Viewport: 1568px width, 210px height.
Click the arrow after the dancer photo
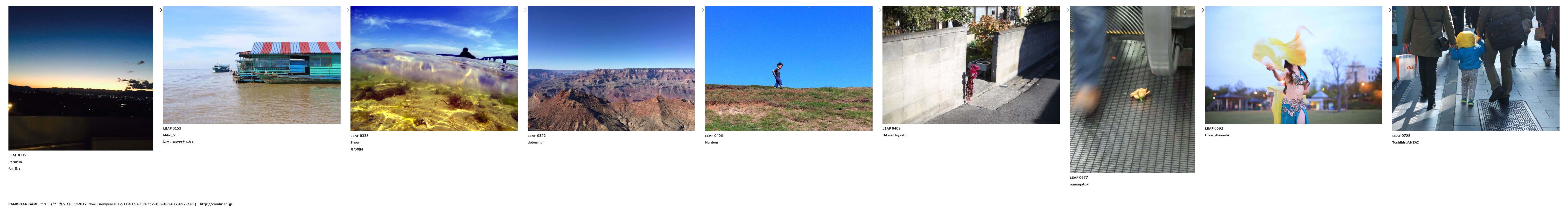coord(1387,10)
